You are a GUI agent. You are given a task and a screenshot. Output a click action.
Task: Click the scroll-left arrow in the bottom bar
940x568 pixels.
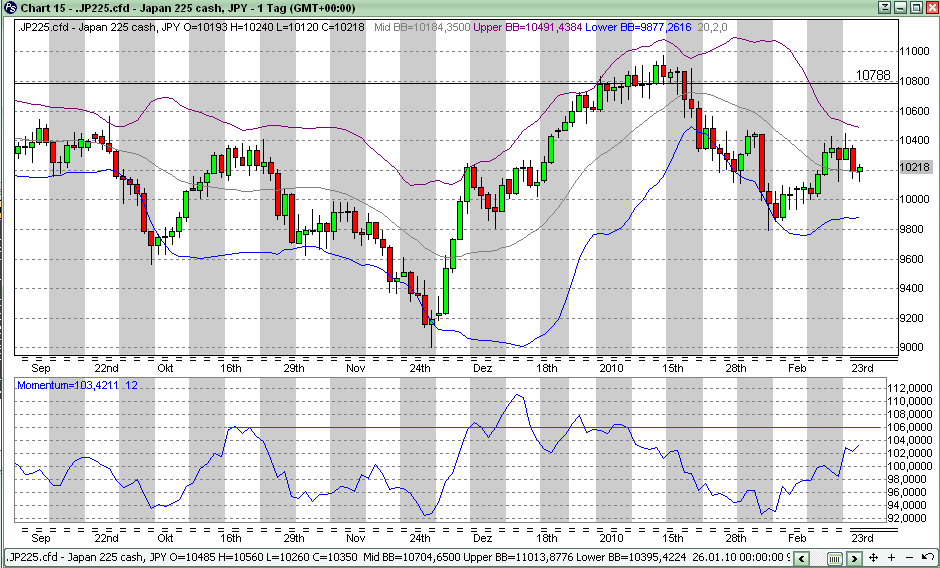pos(802,558)
